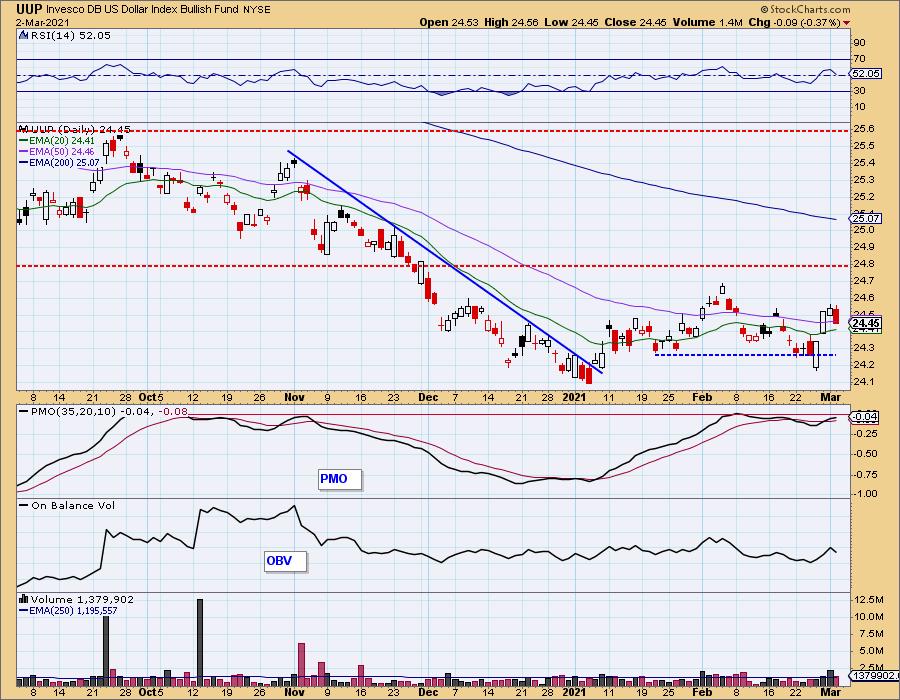Click the blue dotted support line

point(745,355)
